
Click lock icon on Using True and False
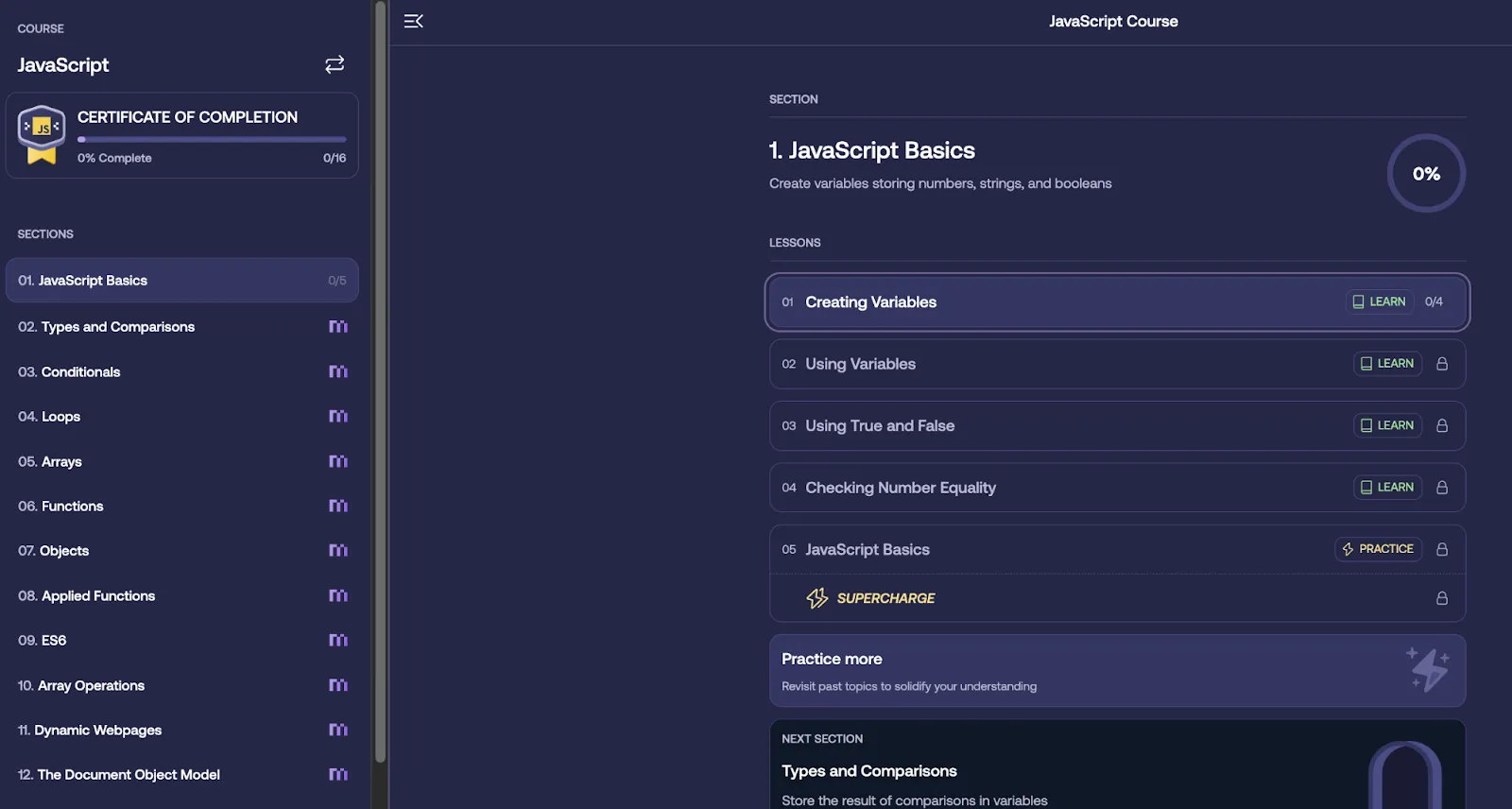pos(1442,425)
